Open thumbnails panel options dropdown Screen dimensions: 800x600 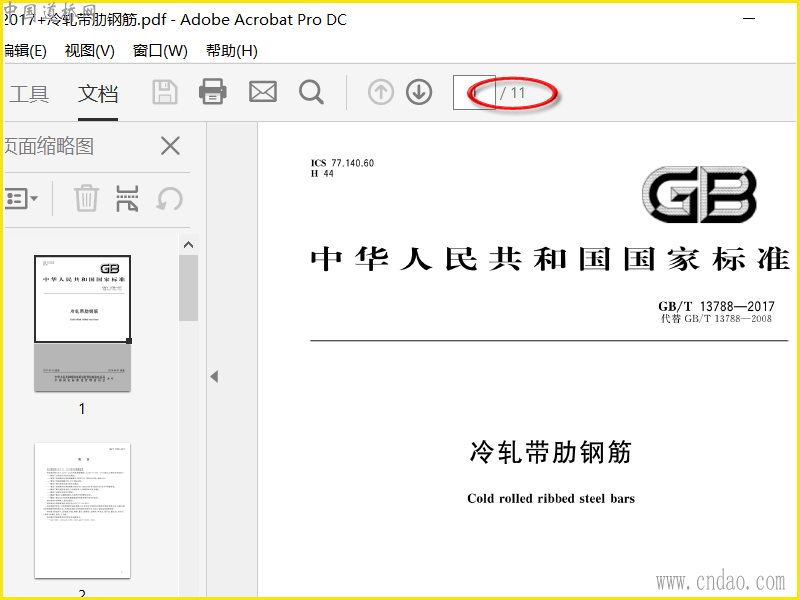(21, 198)
